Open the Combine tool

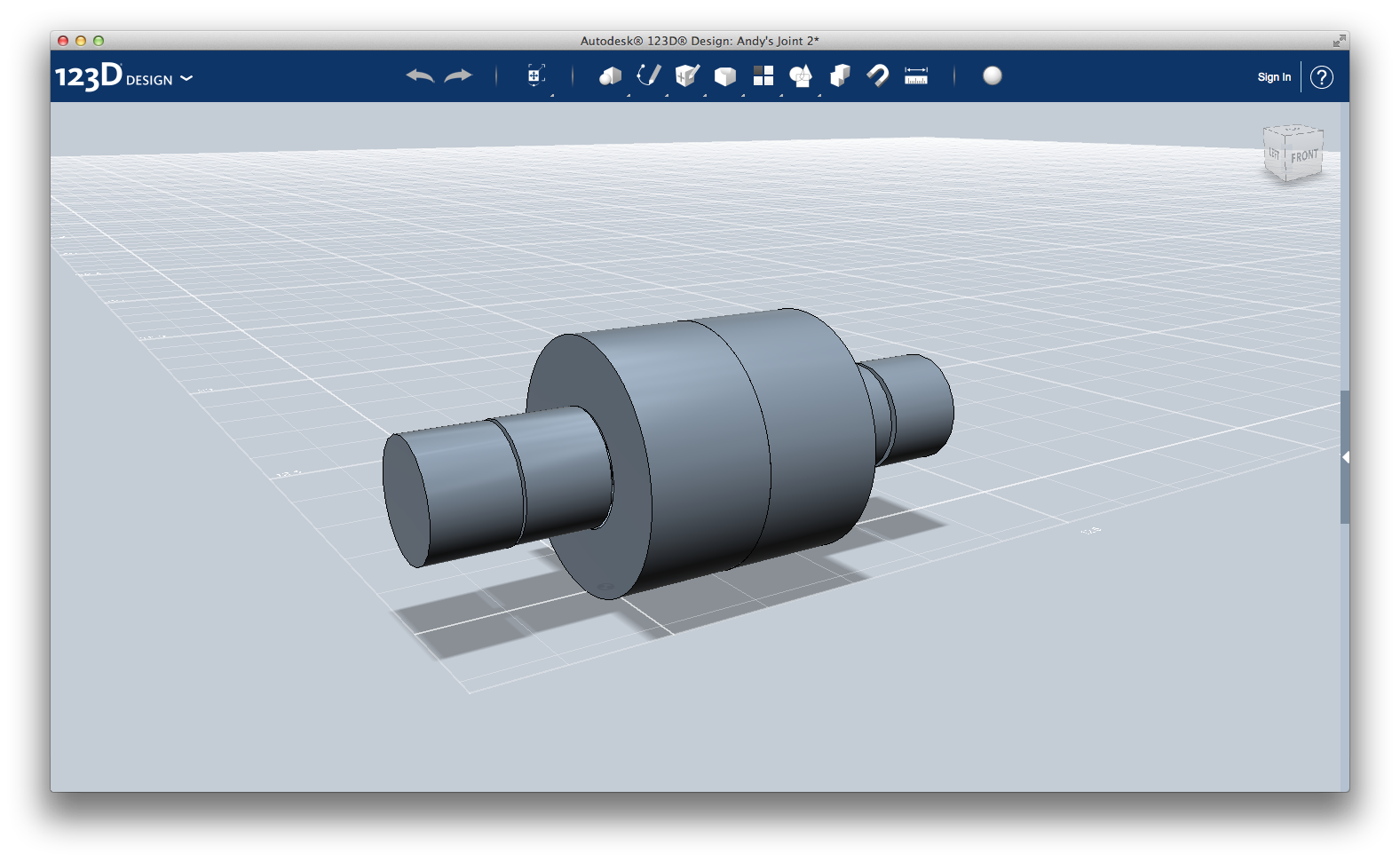pos(840,75)
